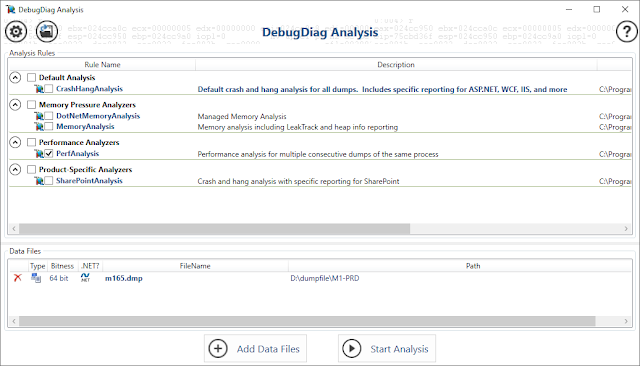Check the Product-Specific Analyzers group checkbox
The height and width of the screenshot is (366, 640).
click(x=31, y=169)
